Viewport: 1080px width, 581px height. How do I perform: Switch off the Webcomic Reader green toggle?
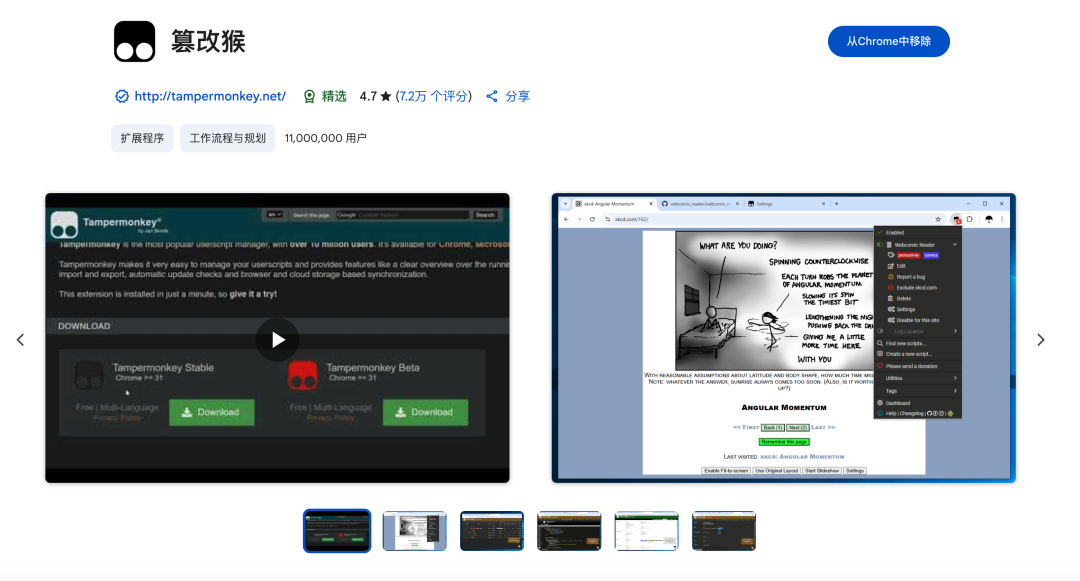880,245
